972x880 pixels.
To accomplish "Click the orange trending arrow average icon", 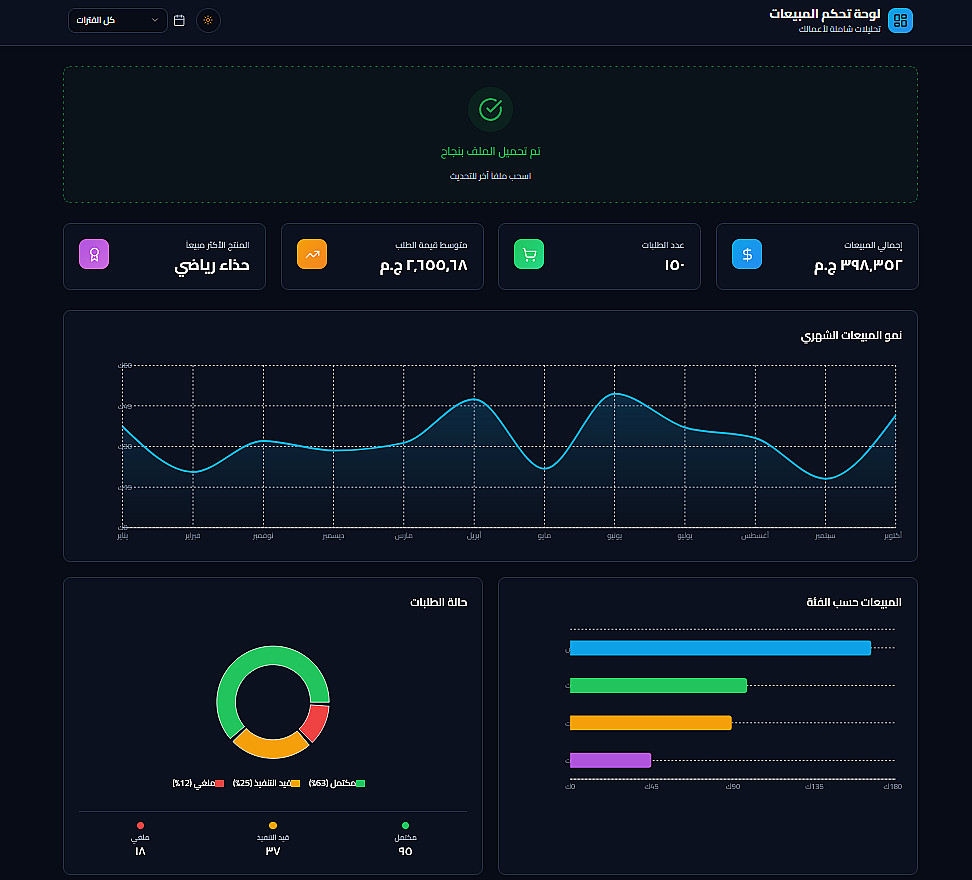I will 312,254.
